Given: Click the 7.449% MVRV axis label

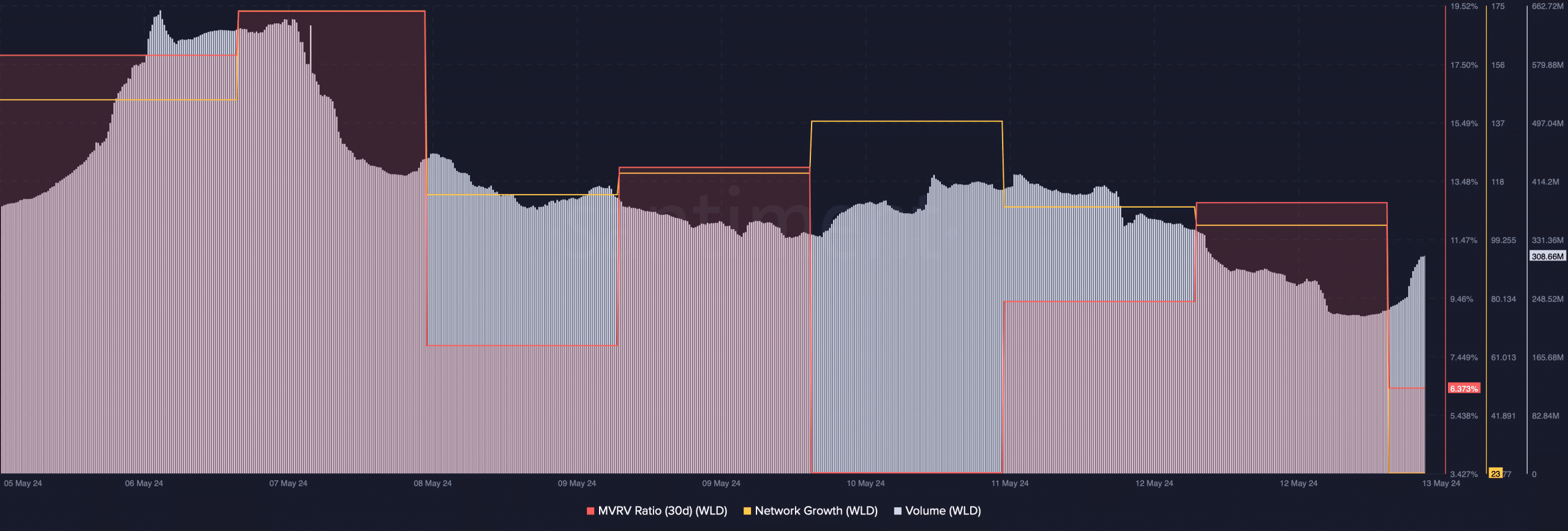Looking at the screenshot, I should tap(1464, 357).
